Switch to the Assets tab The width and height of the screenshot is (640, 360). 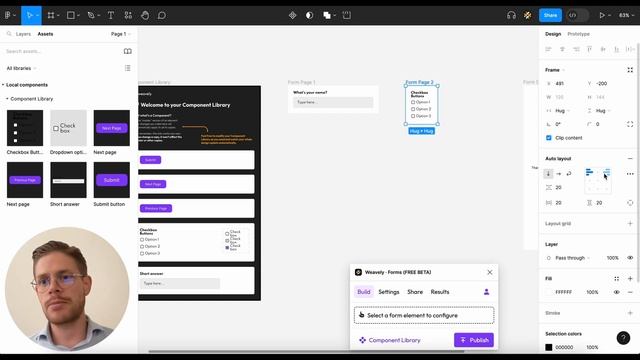click(x=45, y=34)
